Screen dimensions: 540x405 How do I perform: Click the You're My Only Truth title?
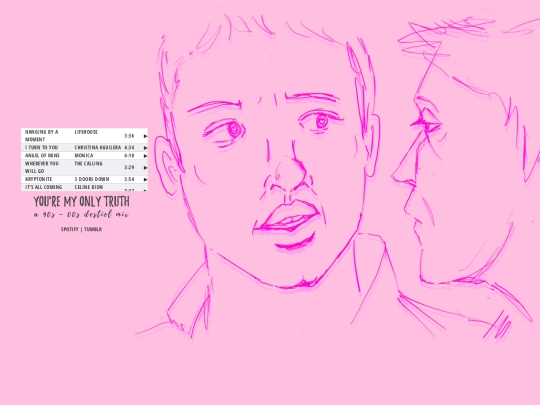point(82,201)
